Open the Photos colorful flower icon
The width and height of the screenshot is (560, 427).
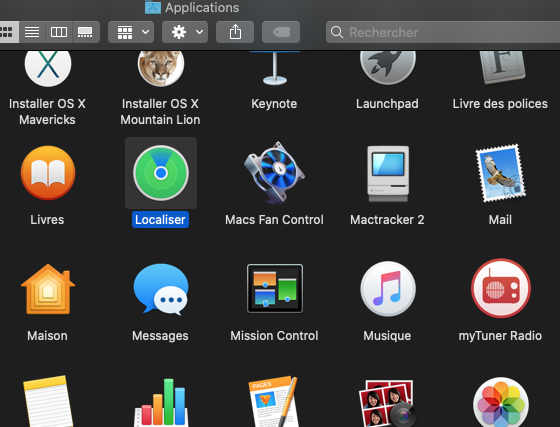(501, 403)
